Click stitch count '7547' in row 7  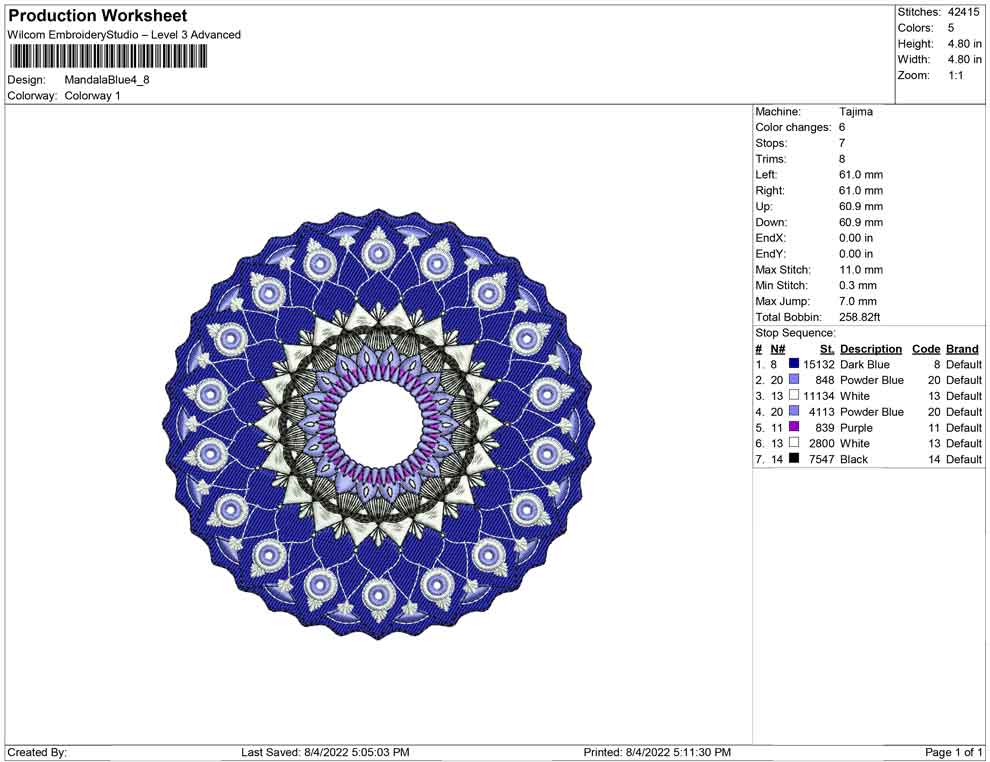pos(821,459)
